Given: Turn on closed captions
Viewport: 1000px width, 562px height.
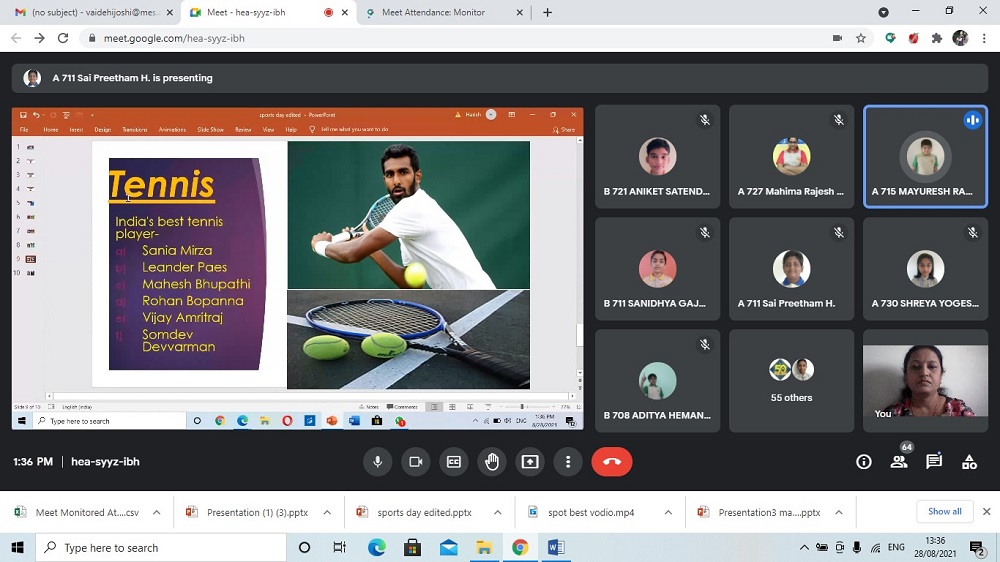Looking at the screenshot, I should (454, 462).
